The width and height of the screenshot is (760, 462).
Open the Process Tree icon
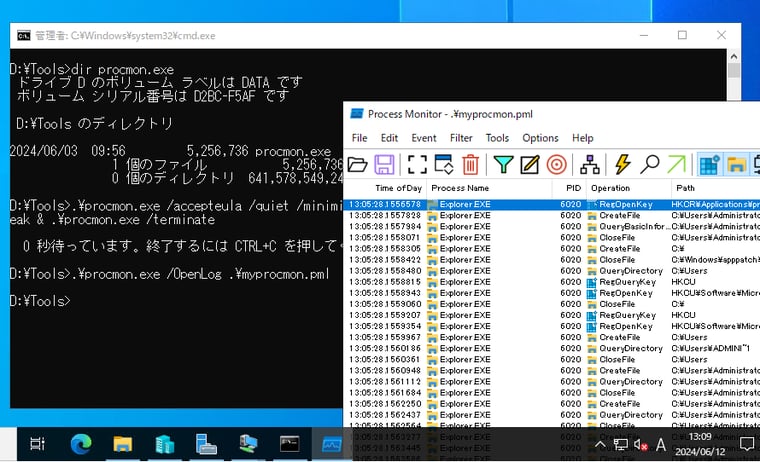click(x=589, y=165)
